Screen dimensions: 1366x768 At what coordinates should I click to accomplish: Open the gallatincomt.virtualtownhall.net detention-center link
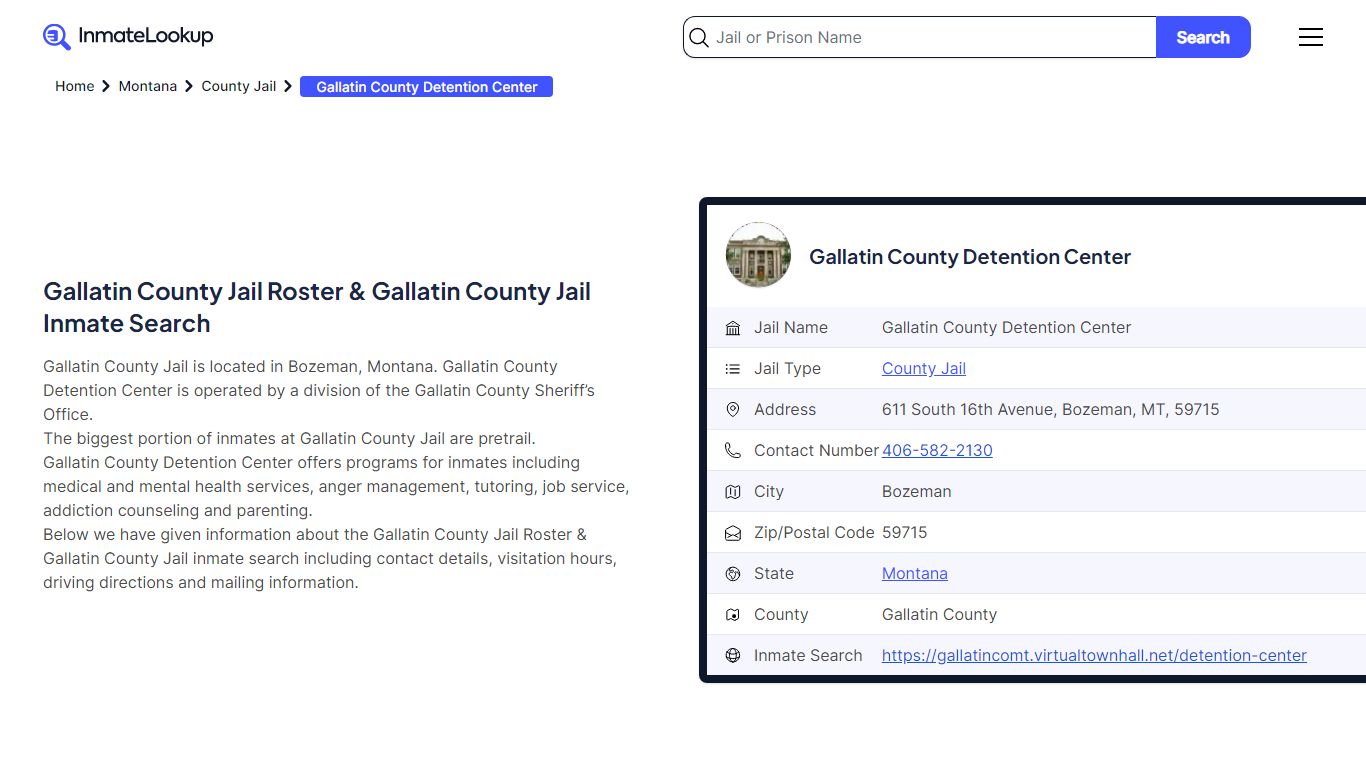[1094, 656]
